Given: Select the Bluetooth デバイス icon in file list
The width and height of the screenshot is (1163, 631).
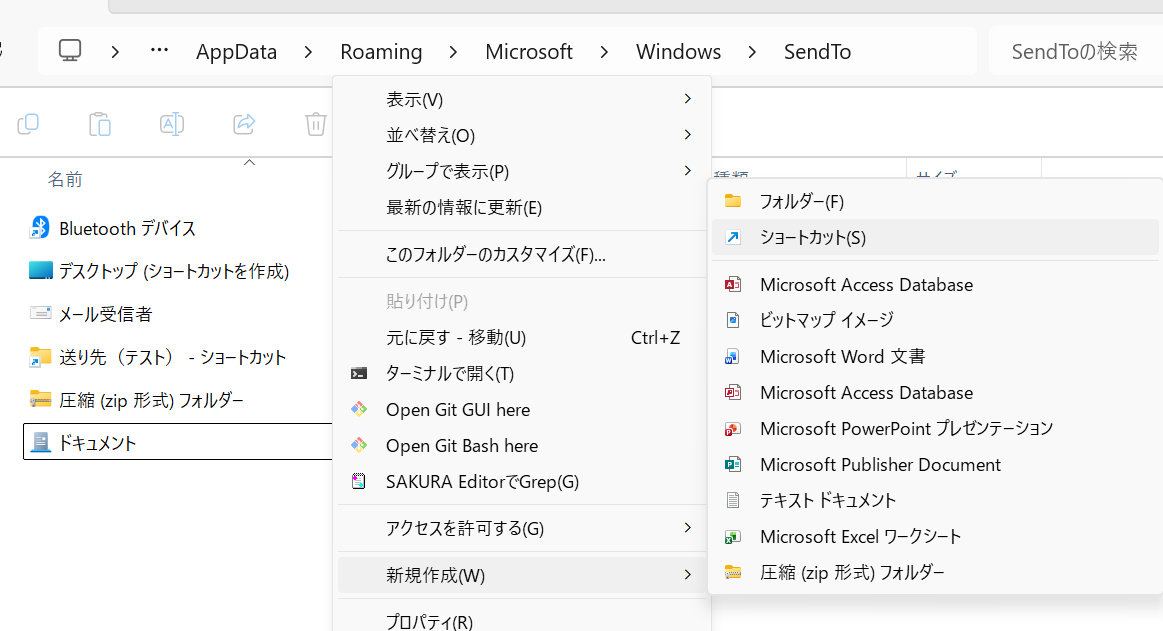Looking at the screenshot, I should (40, 228).
